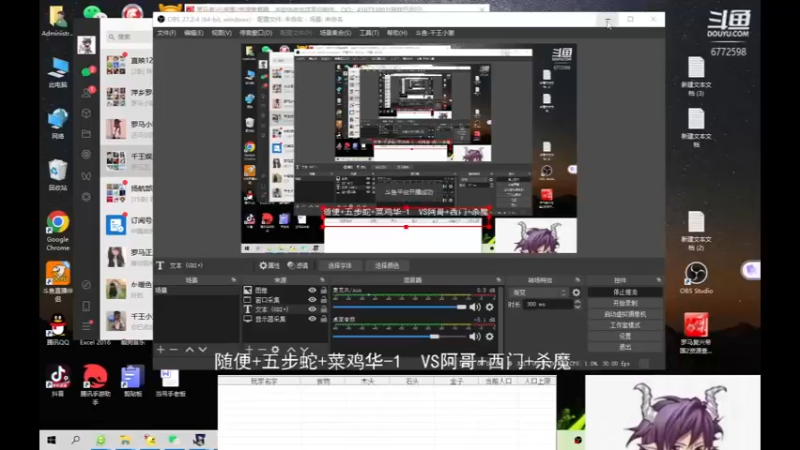Open WeChat contacts icon in sidebar
Image resolution: width=800 pixels, height=450 pixels.
86,93
